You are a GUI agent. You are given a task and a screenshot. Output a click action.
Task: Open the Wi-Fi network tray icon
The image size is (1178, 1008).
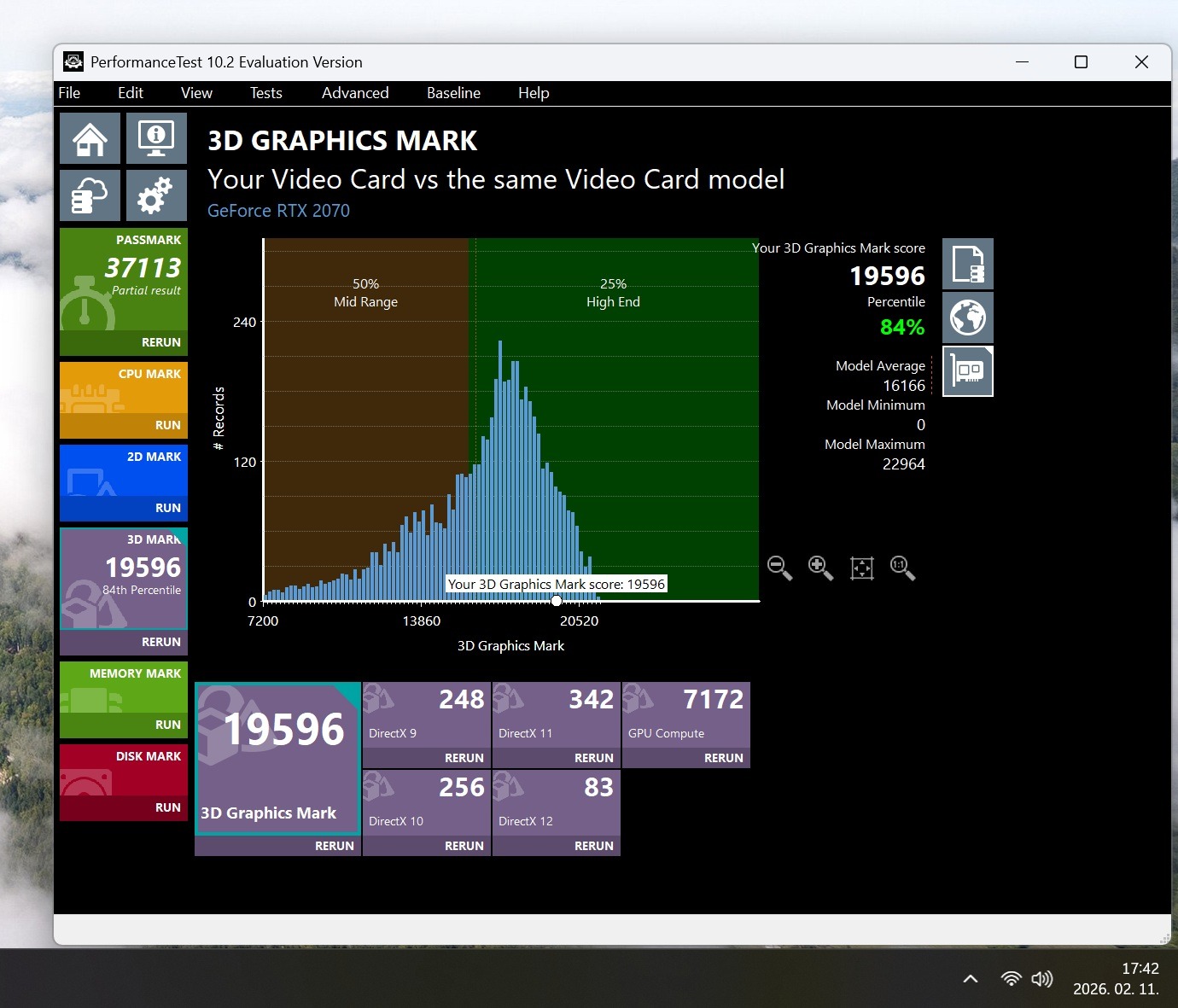point(1011,979)
